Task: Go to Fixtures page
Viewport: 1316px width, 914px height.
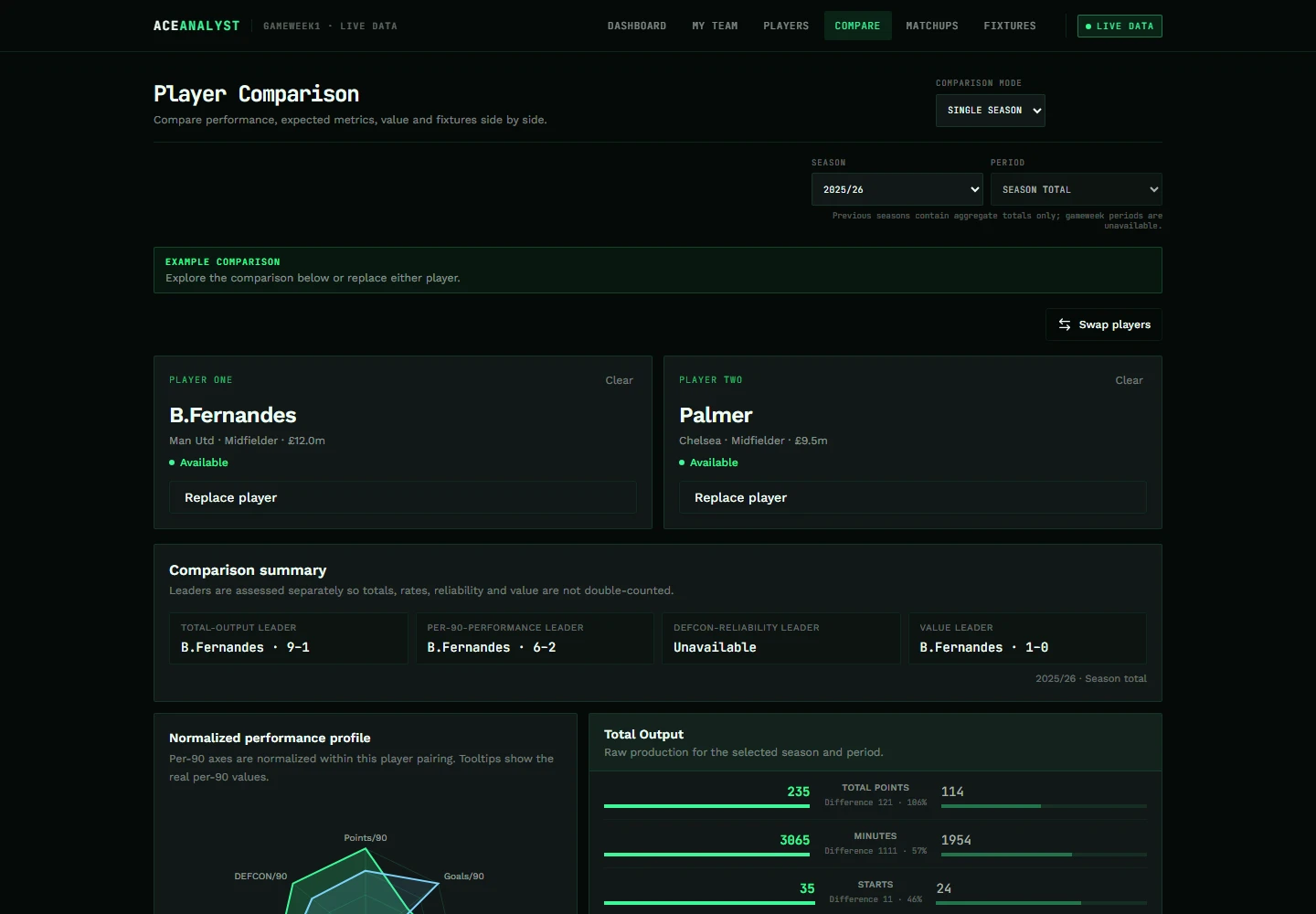Action: point(1010,26)
